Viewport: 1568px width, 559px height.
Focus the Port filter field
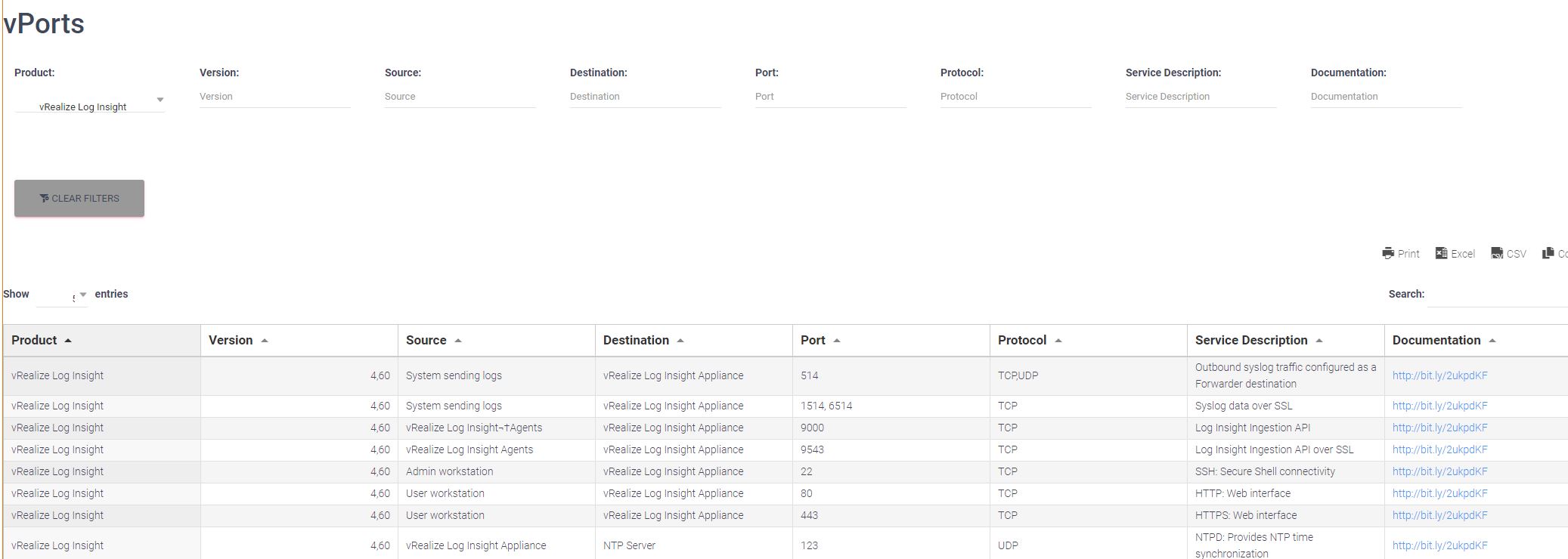coord(830,97)
